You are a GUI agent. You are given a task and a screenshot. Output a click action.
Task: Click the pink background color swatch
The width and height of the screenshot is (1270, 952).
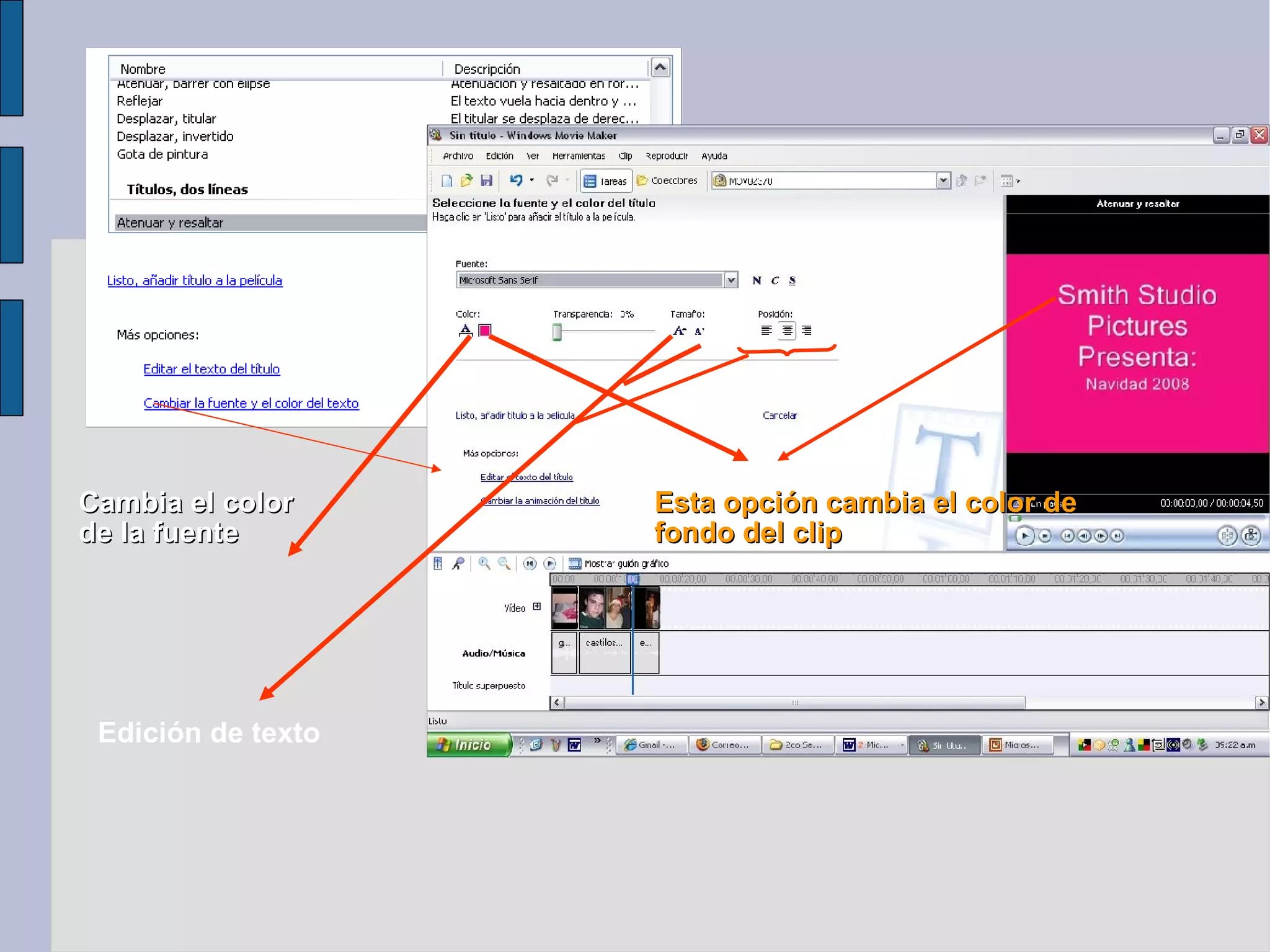point(485,330)
